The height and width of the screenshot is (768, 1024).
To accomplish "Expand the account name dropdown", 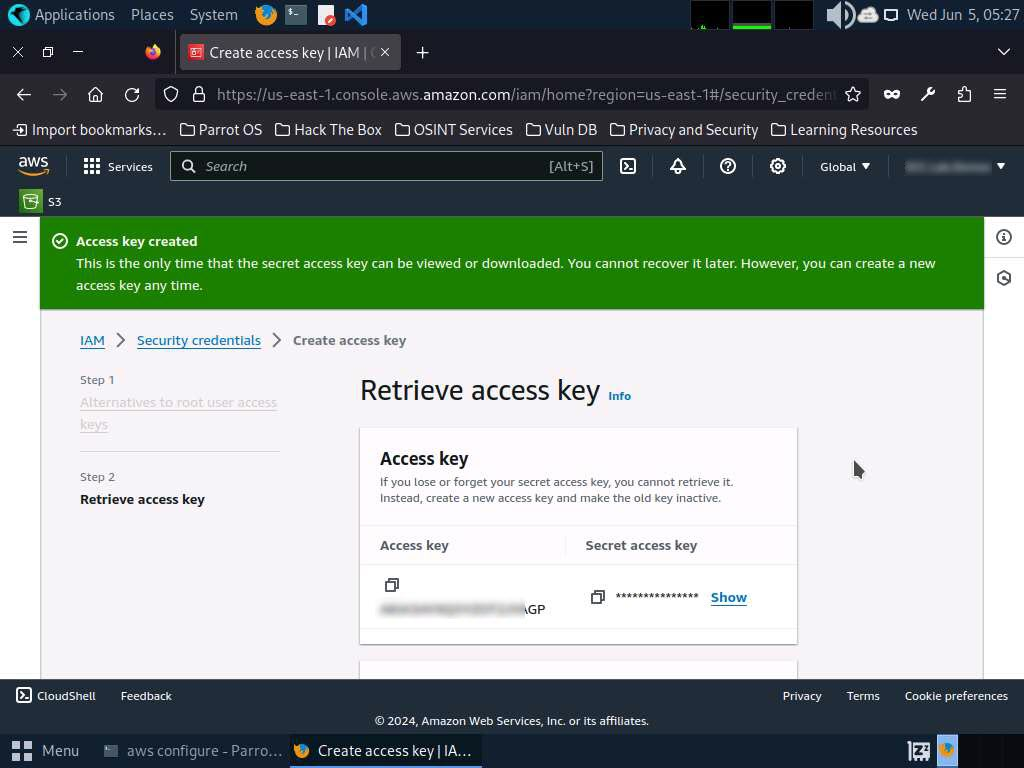I will point(954,166).
